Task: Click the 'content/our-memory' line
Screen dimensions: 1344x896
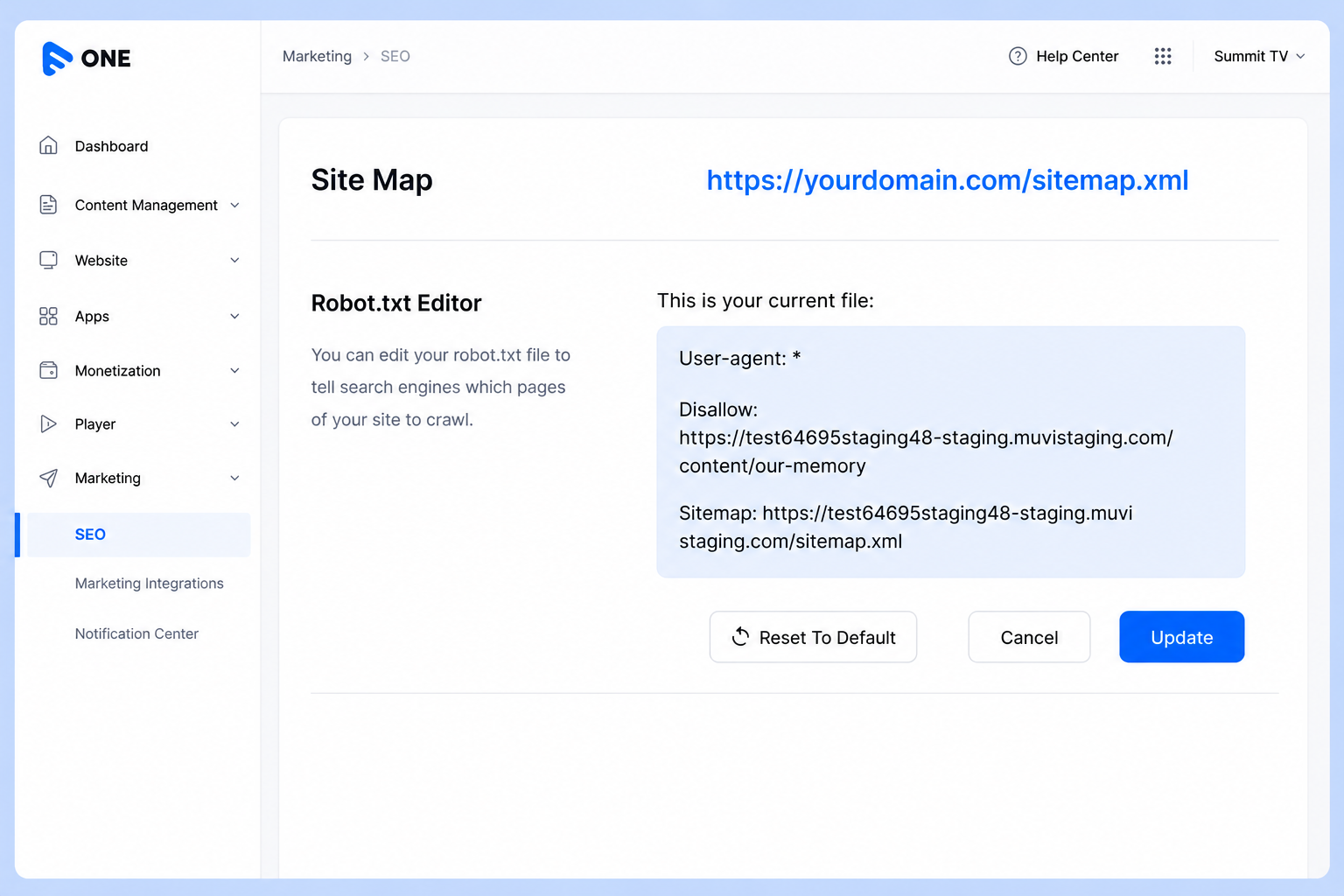Action: (773, 466)
